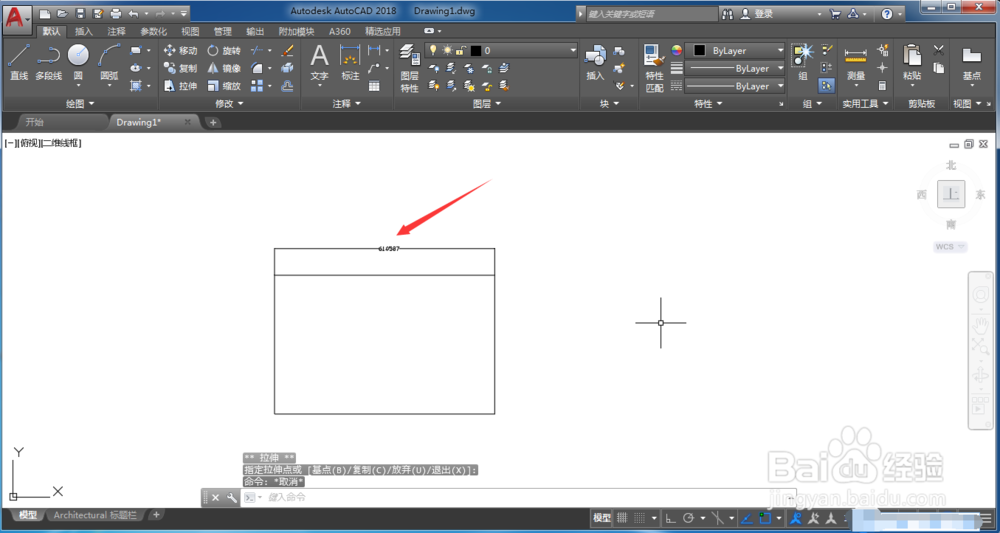Click the Save icon in quick access toolbar
This screenshot has height=533, width=1000.
[x=80, y=13]
